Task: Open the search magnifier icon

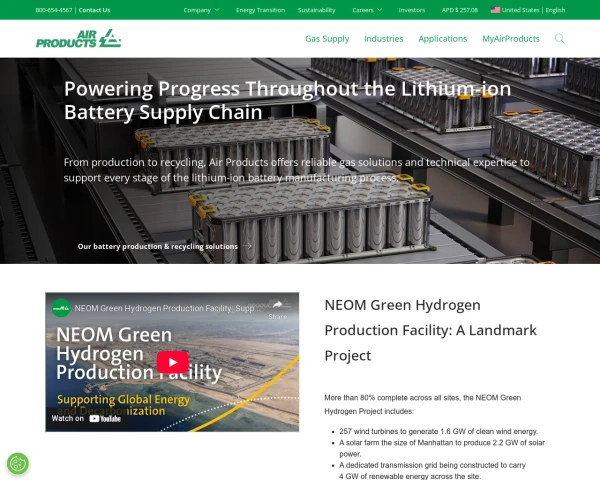Action: 559,38
